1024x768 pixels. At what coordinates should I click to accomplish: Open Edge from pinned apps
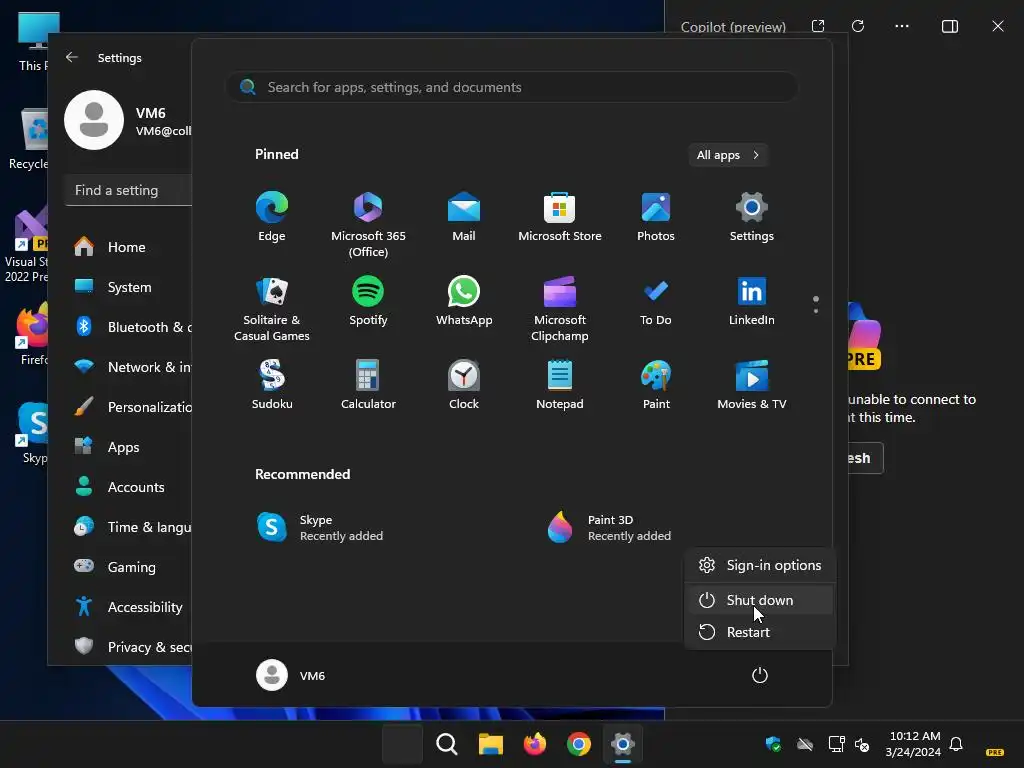click(x=272, y=217)
